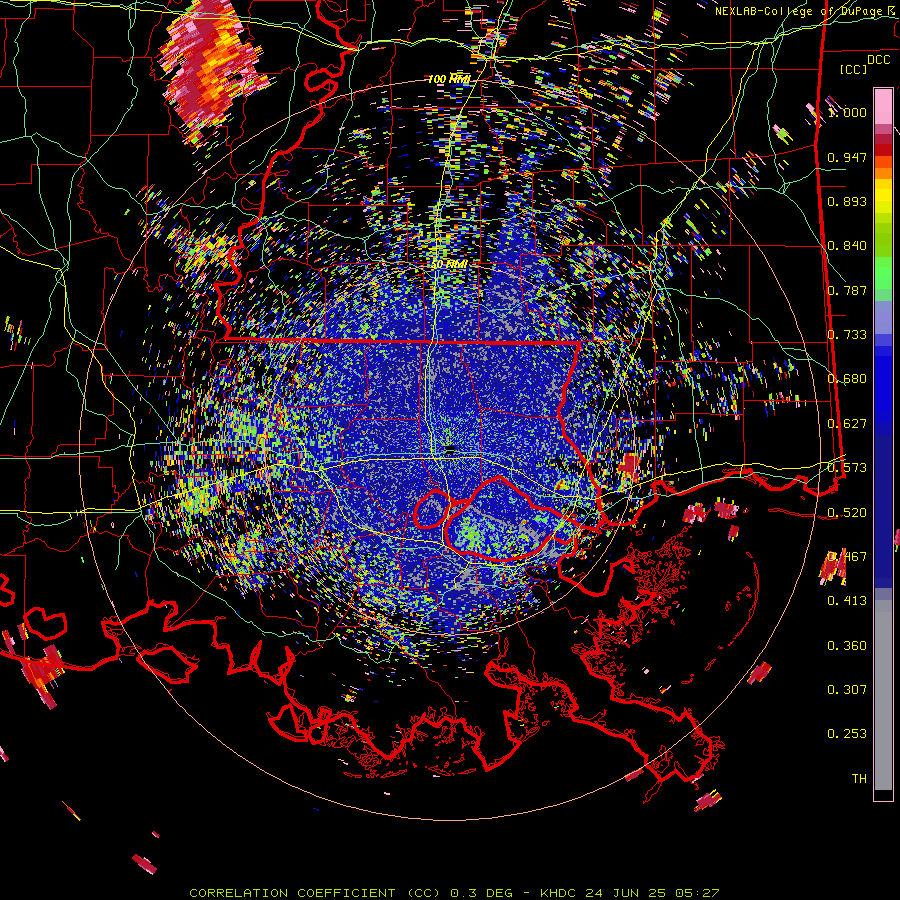Select the 0.520 scale value
This screenshot has height=900, width=900.
coord(847,513)
